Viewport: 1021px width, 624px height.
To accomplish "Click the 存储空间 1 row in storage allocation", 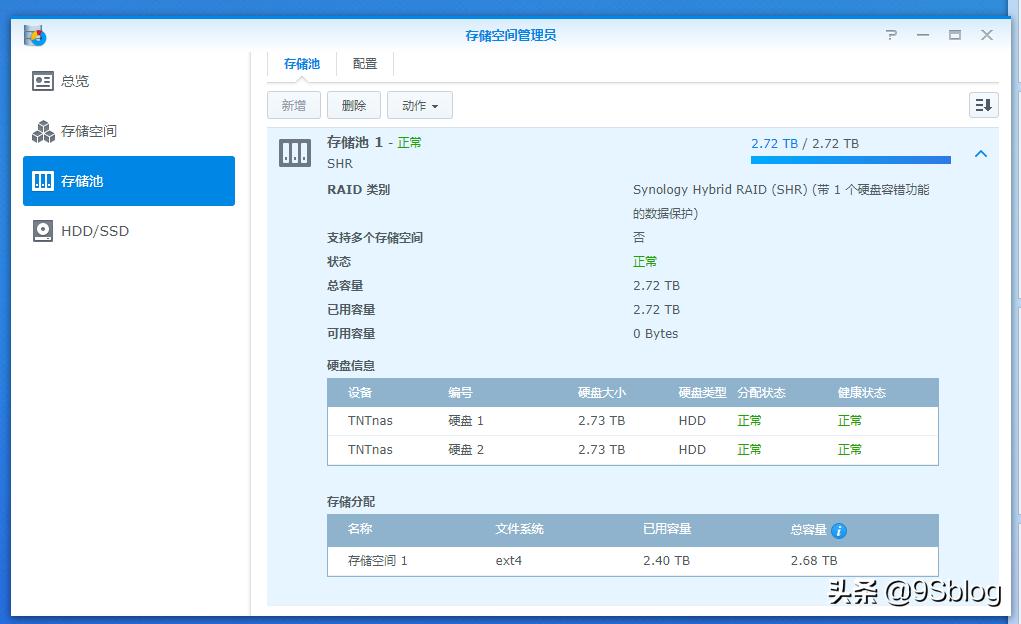I will [632, 561].
